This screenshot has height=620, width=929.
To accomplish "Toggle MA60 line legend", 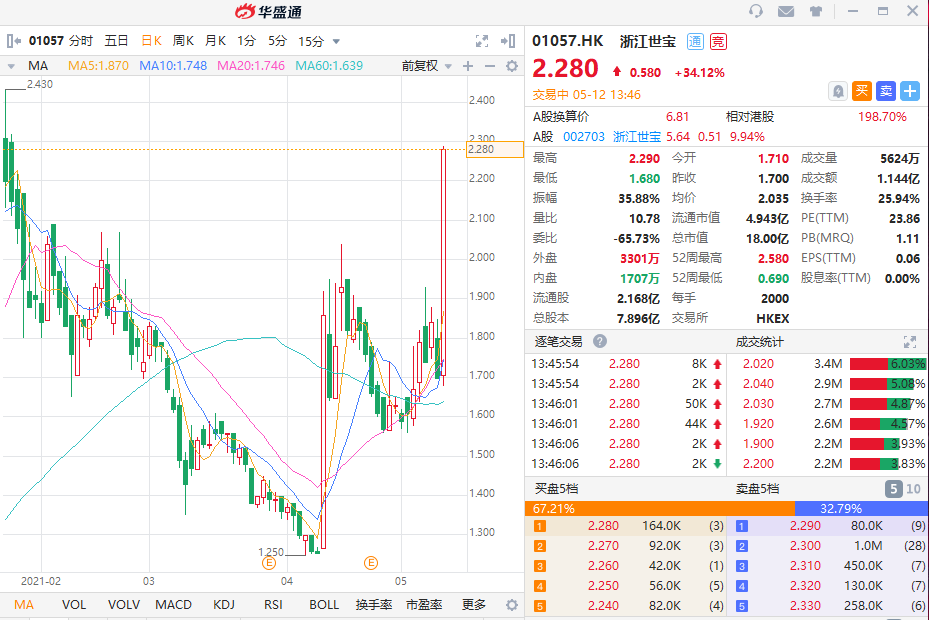I will 329,66.
